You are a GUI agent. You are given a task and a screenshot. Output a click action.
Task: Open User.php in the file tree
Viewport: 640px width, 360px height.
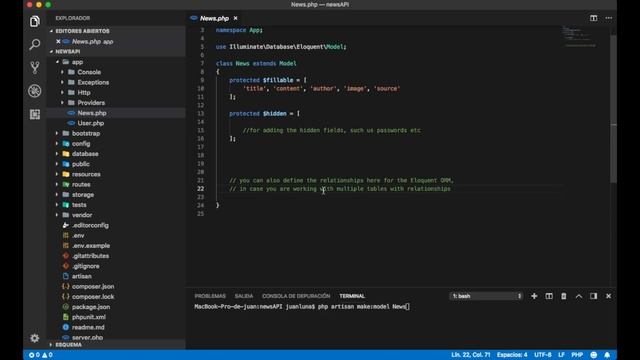(91, 123)
